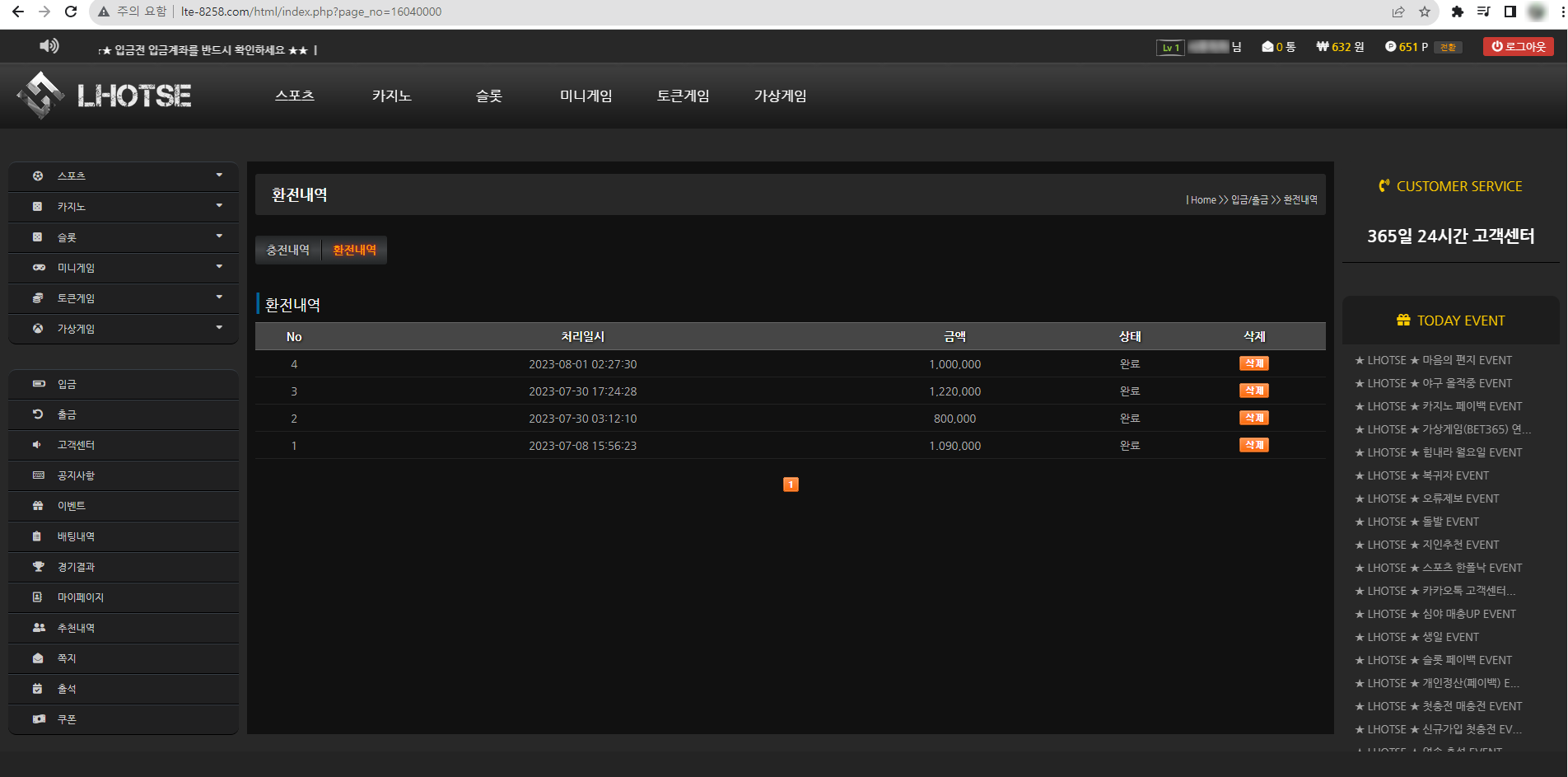Click the 이벤트 gift icon in sidebar

[38, 506]
